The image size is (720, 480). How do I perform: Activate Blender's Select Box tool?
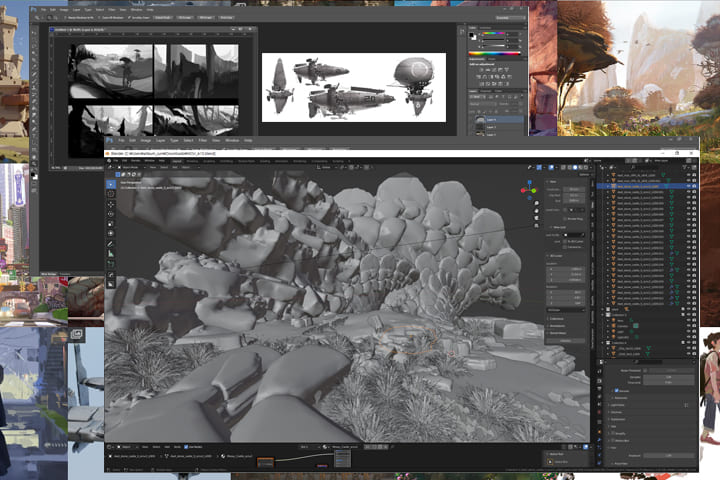[x=111, y=184]
